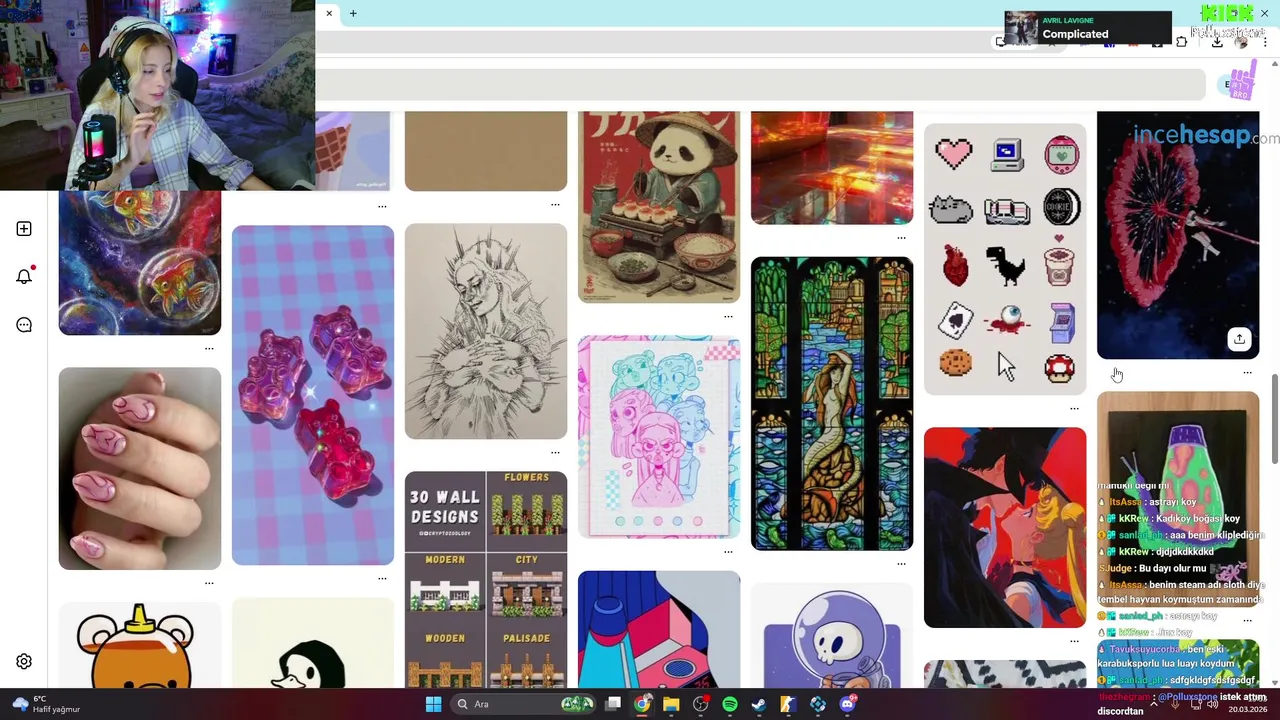Click the share icon on the fireworks pin
The image size is (1280, 720).
click(x=1239, y=339)
